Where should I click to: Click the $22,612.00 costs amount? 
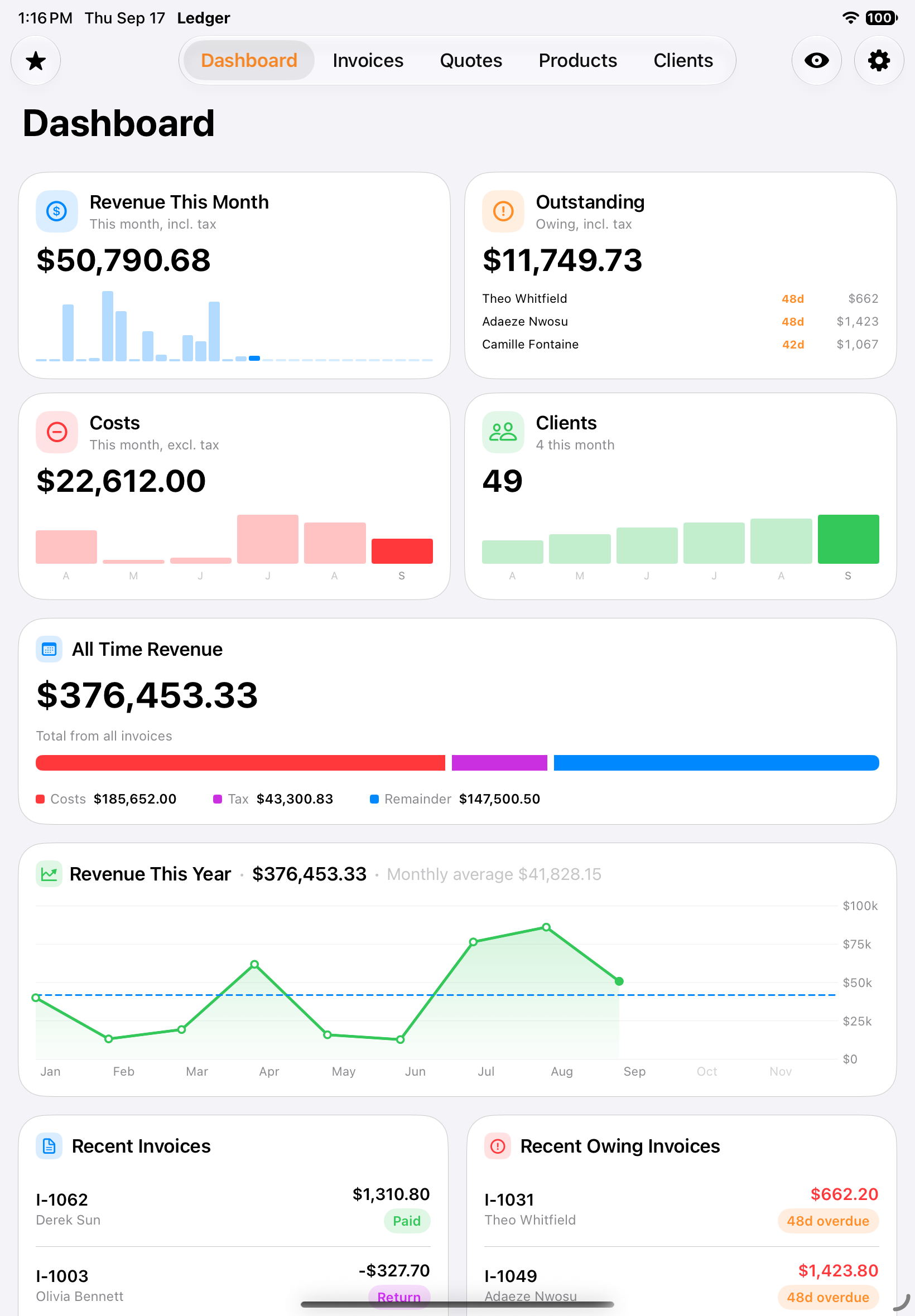(x=121, y=481)
